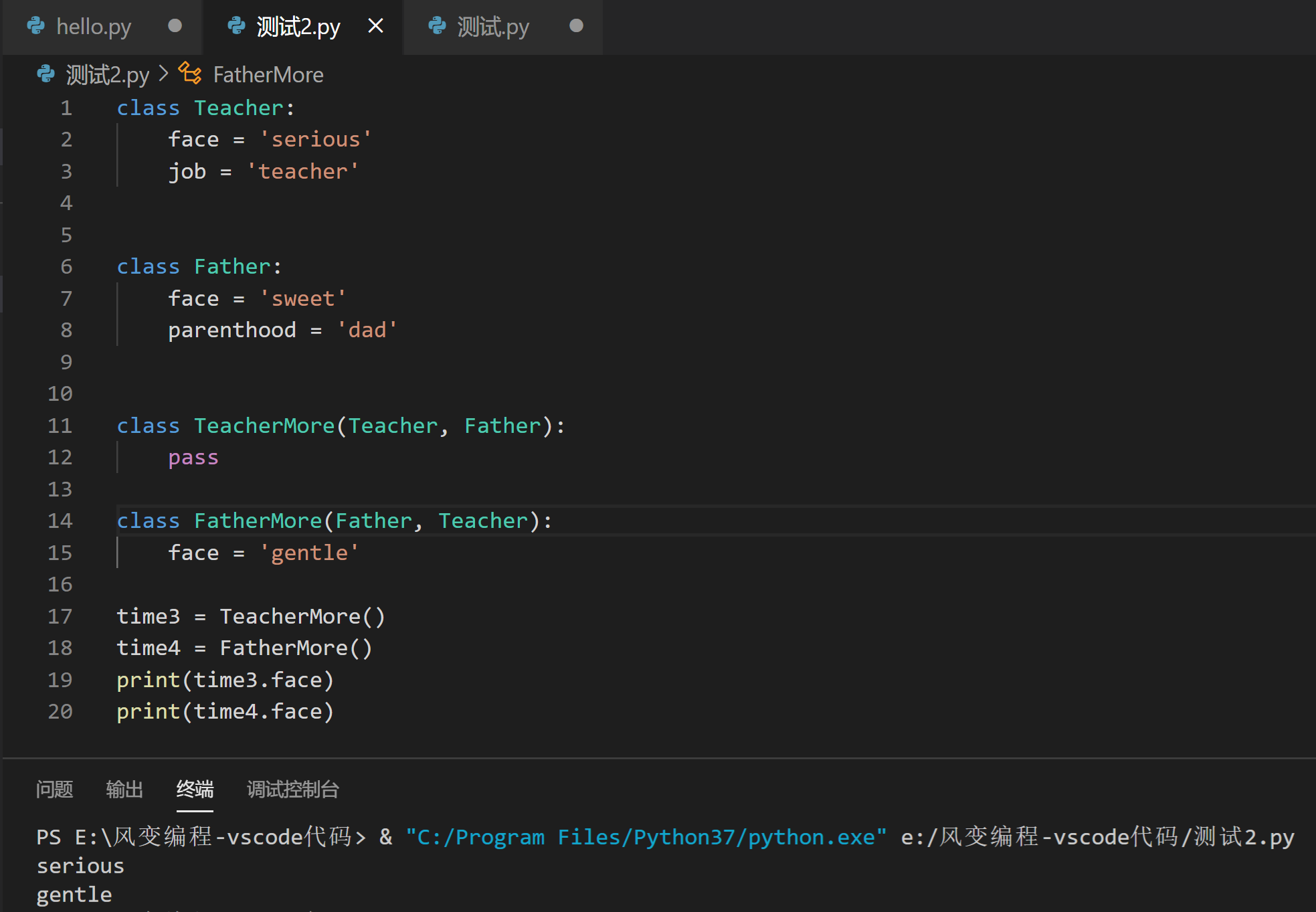Click print(time3.face) on line 19
The image size is (1316, 912).
(225, 680)
